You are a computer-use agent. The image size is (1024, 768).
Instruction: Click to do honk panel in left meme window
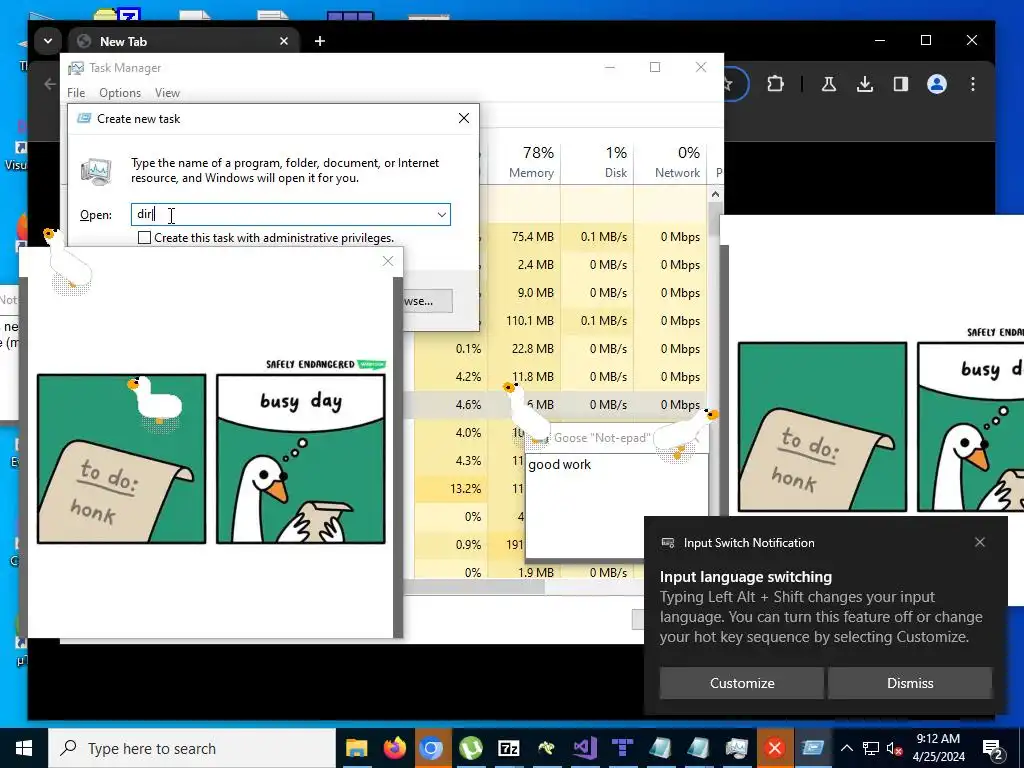(121, 458)
